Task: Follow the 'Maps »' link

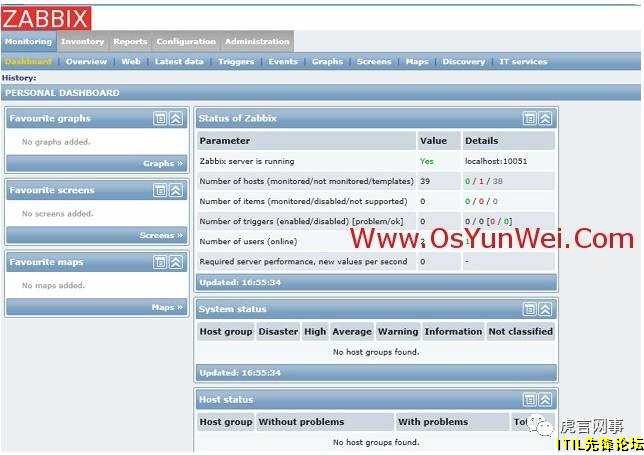Action: 167,307
